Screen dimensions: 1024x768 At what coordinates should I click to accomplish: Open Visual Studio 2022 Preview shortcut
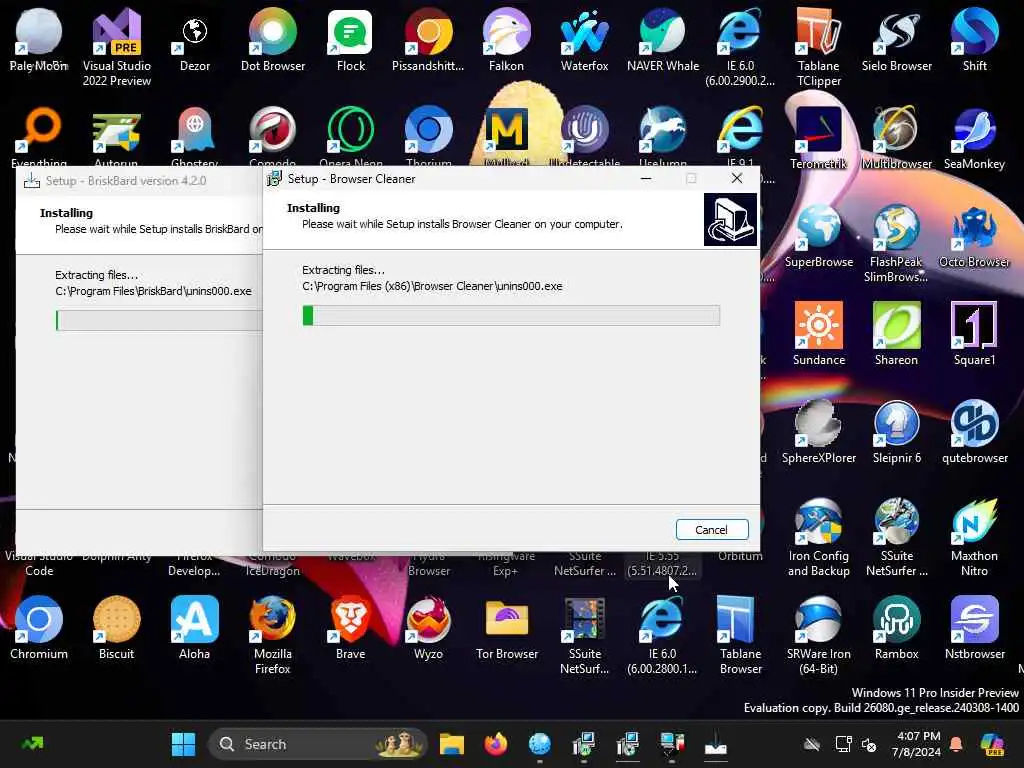117,48
